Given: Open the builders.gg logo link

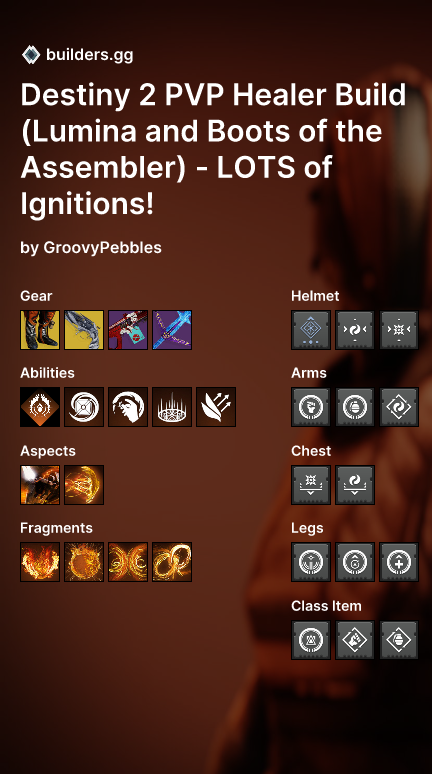Looking at the screenshot, I should (x=78, y=54).
